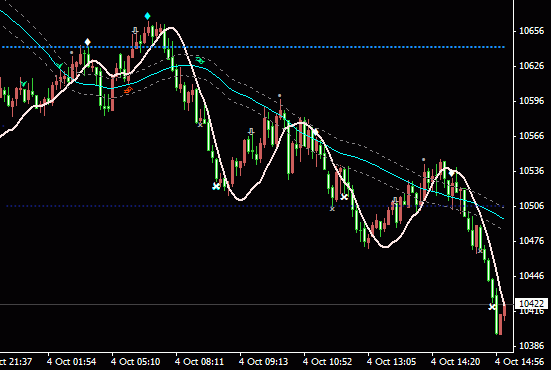Click the down-arrow marker above 4 Oct 09:13 candles
The width and height of the screenshot is (551, 370).
click(x=251, y=131)
